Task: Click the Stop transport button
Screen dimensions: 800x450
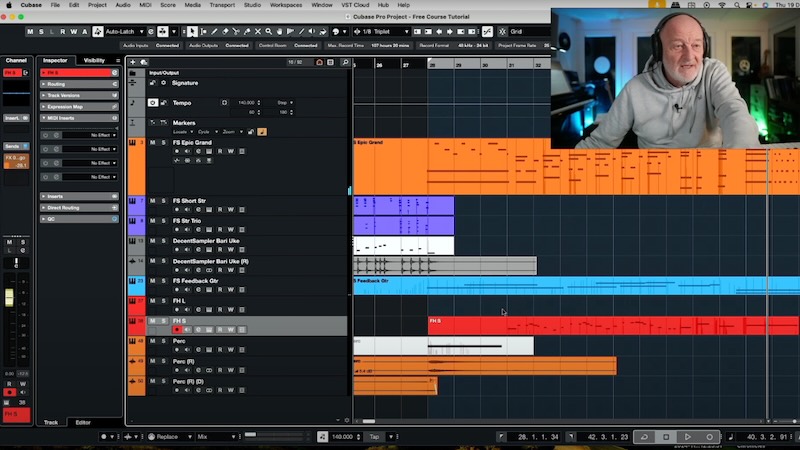Action: point(666,437)
